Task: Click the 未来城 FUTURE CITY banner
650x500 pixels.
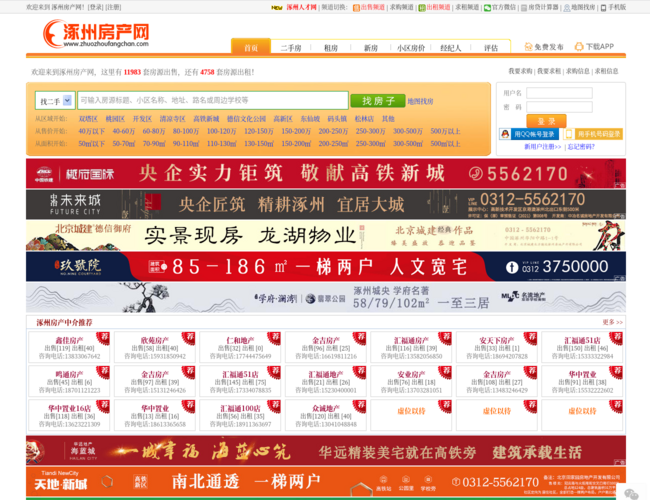Action: [326, 204]
